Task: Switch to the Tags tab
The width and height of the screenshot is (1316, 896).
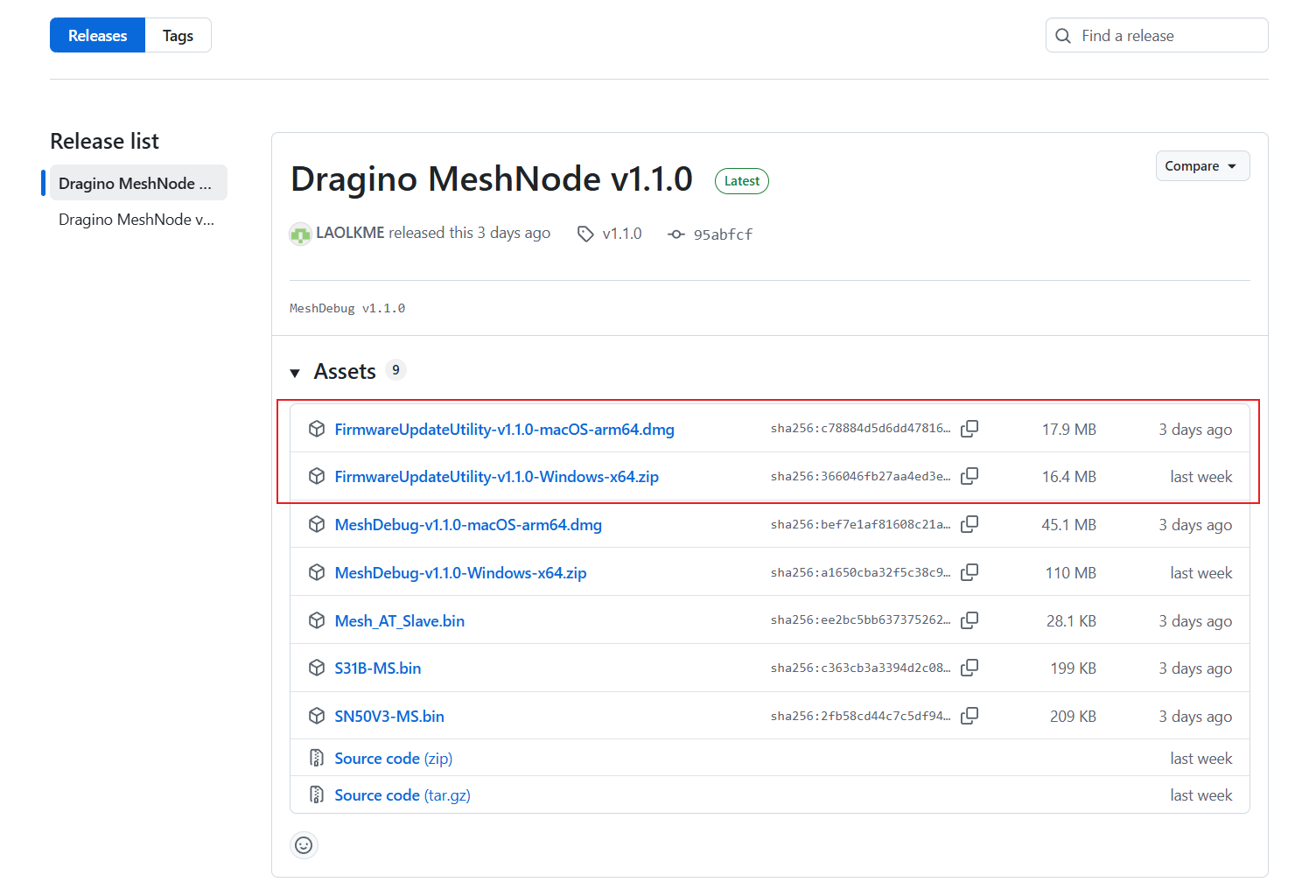Action: [178, 35]
